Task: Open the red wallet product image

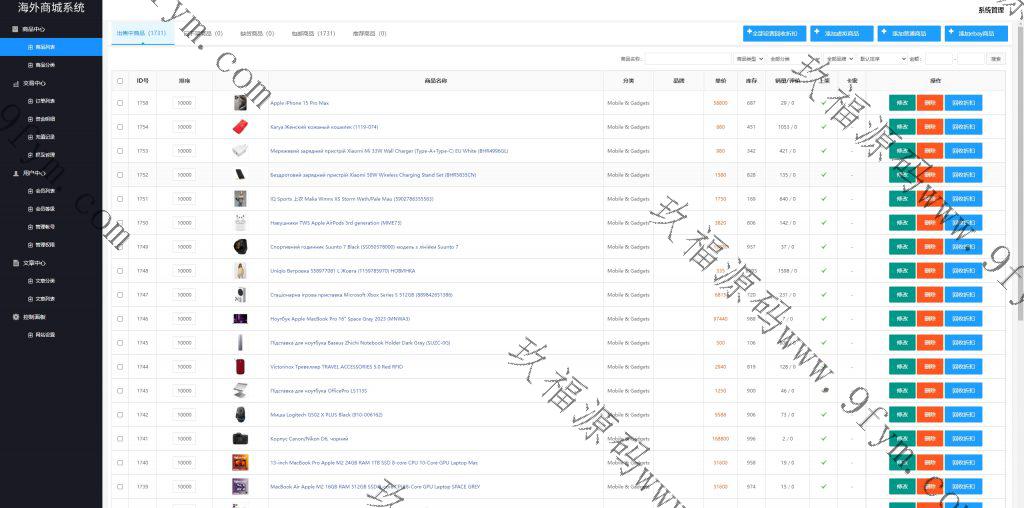Action: (240, 127)
